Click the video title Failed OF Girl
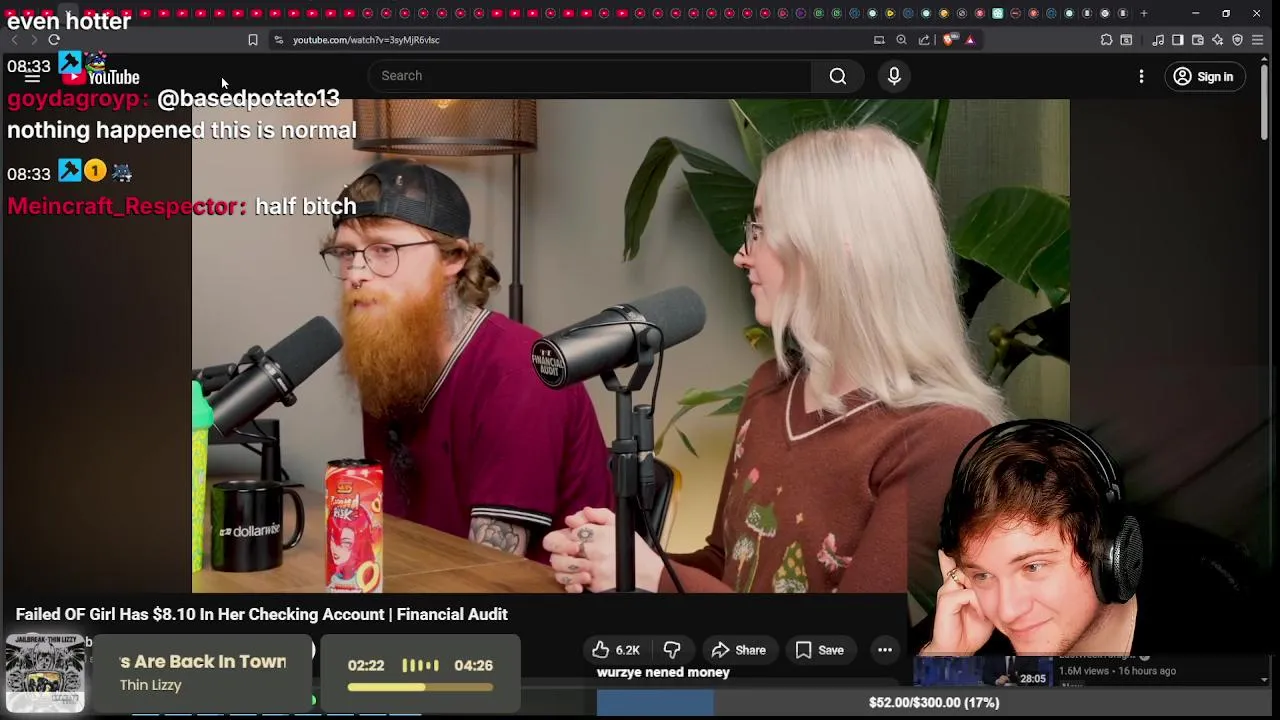Screen dimensions: 1280x720 (262, 614)
